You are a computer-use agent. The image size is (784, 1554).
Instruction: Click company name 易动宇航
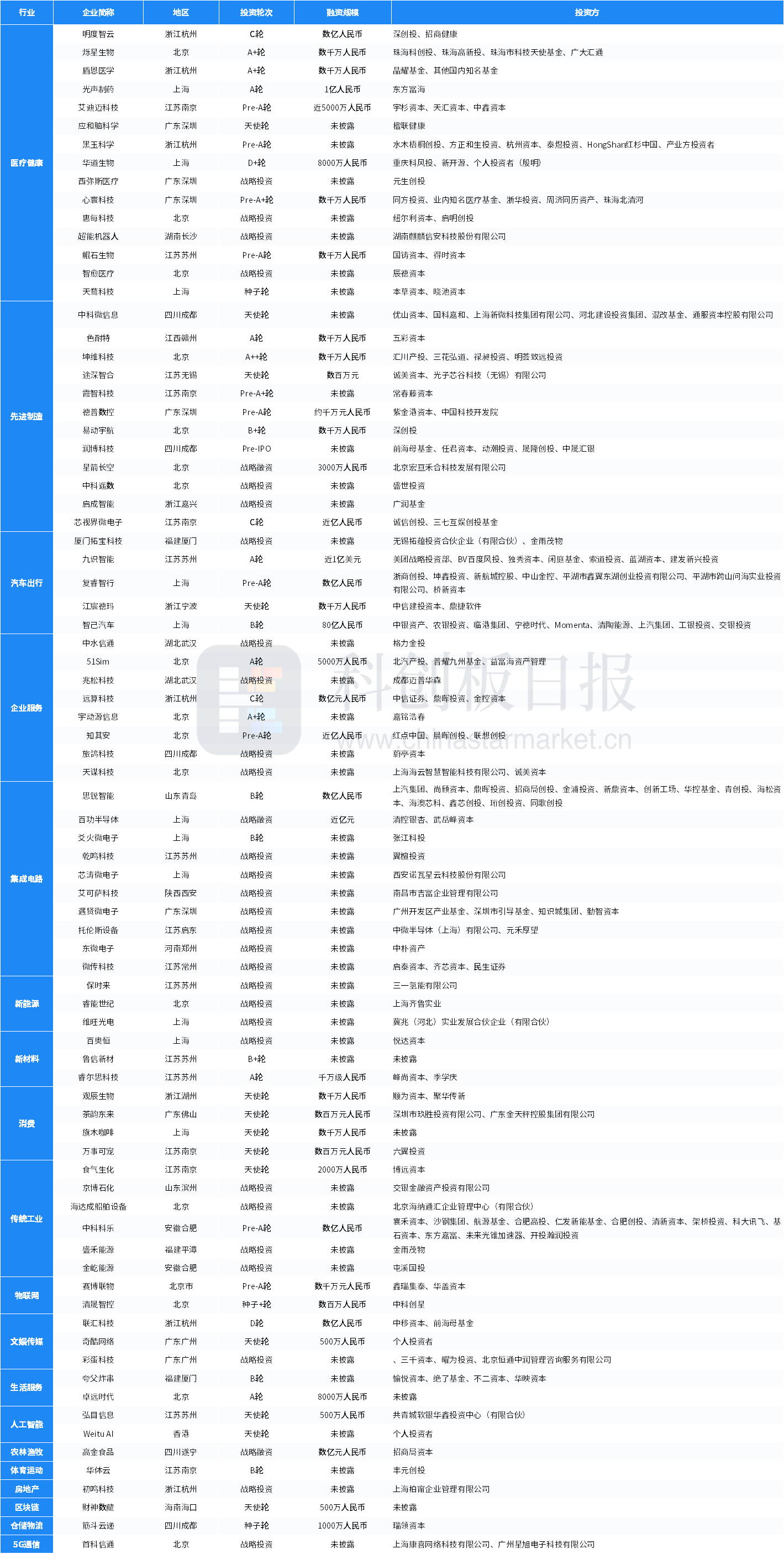point(98,430)
